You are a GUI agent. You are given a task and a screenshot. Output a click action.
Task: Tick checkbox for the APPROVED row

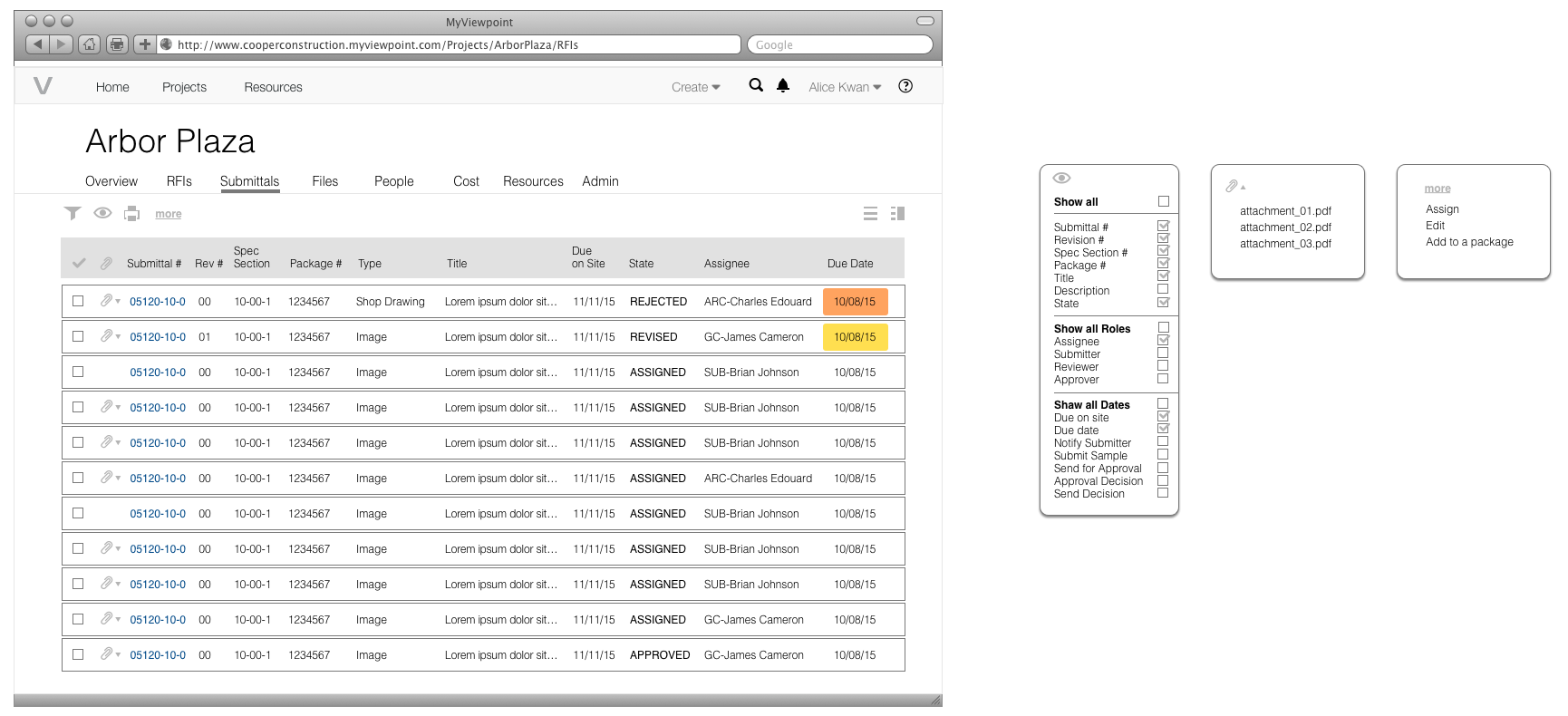pos(78,654)
